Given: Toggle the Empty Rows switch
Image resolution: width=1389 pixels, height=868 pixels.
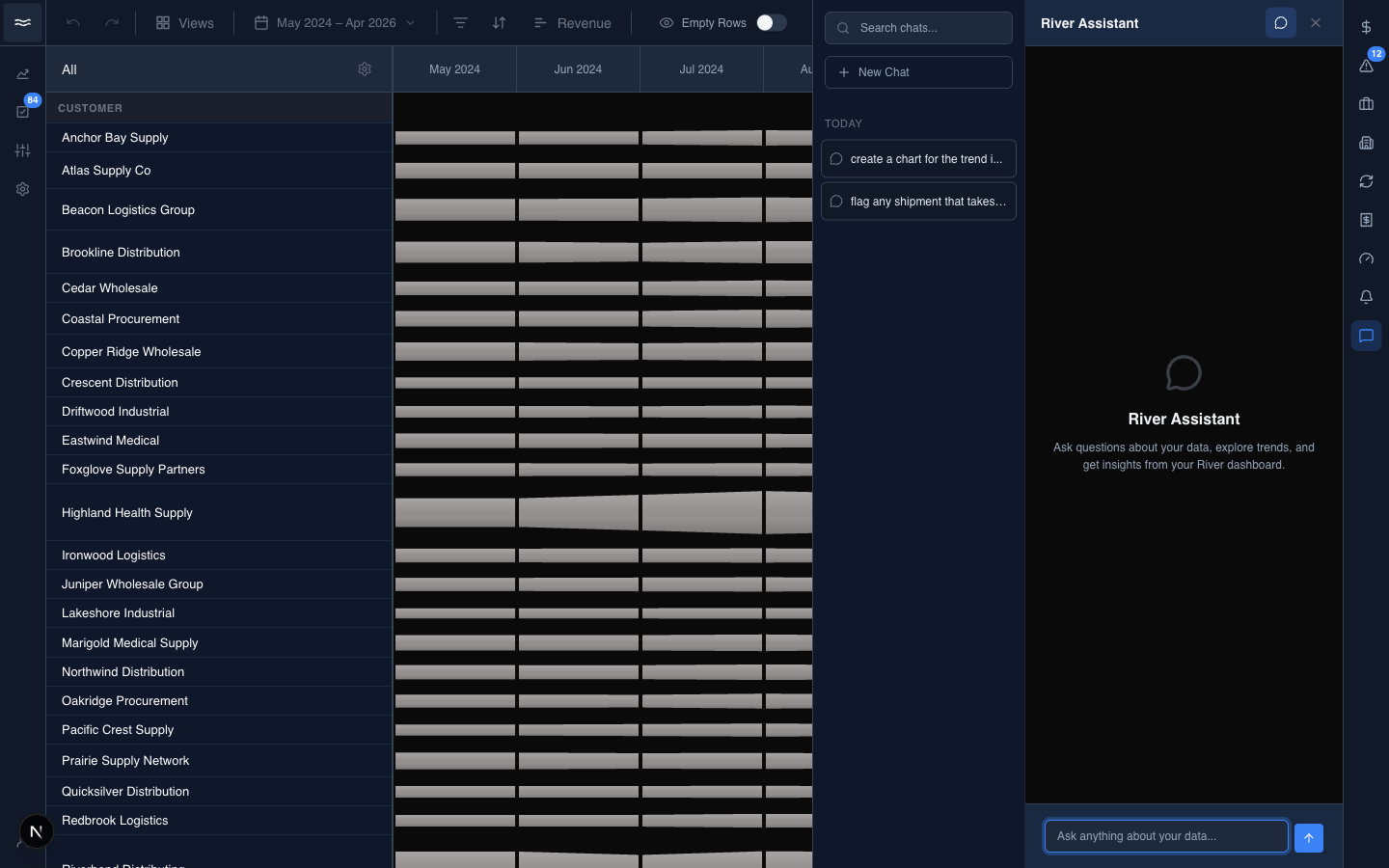Looking at the screenshot, I should point(771,22).
